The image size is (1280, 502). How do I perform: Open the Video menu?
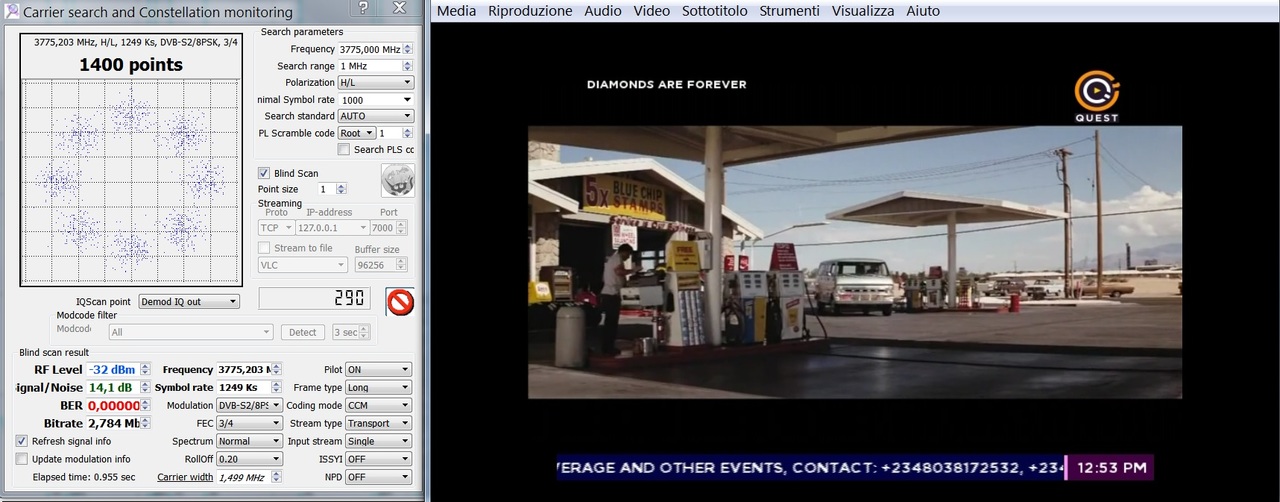tap(652, 11)
